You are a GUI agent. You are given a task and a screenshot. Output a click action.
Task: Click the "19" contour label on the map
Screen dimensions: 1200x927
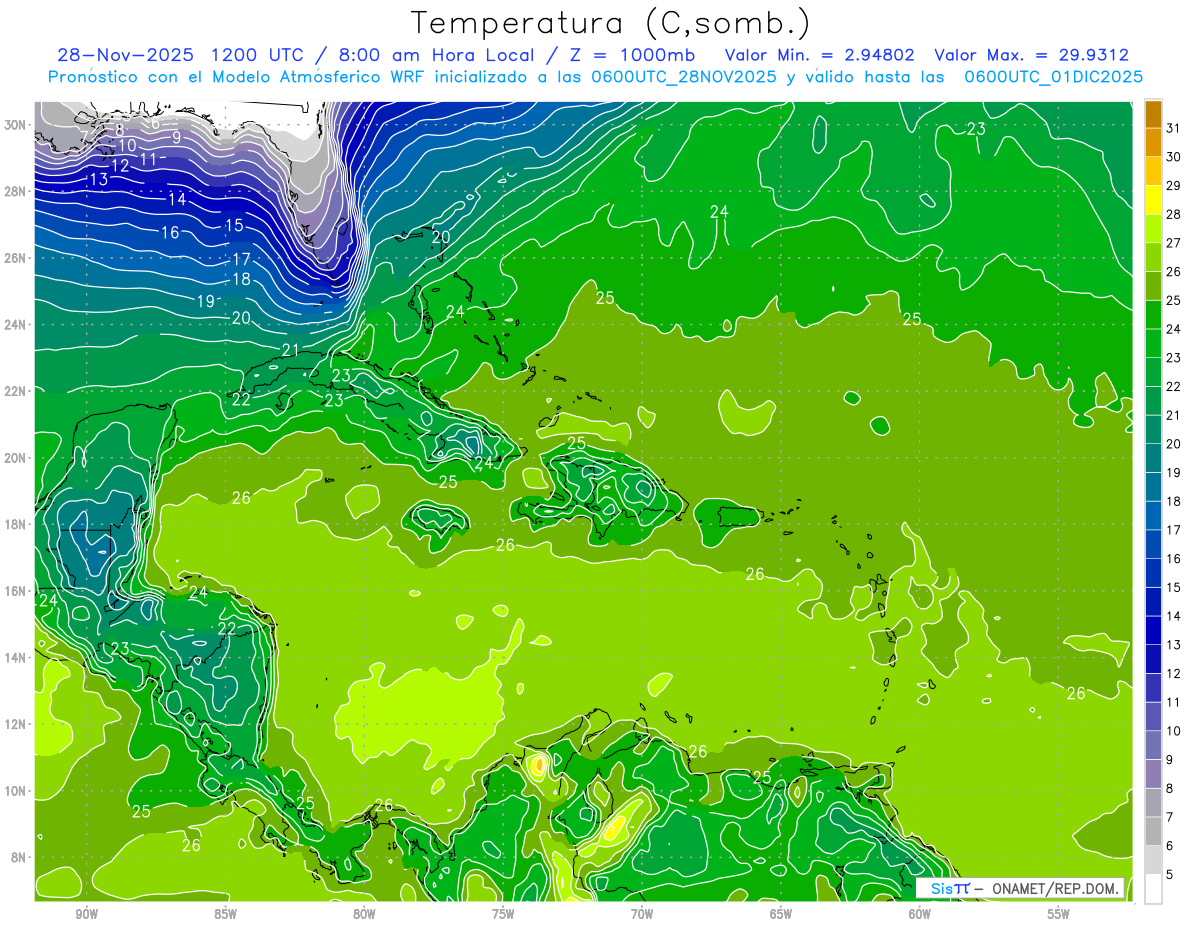click(x=206, y=300)
